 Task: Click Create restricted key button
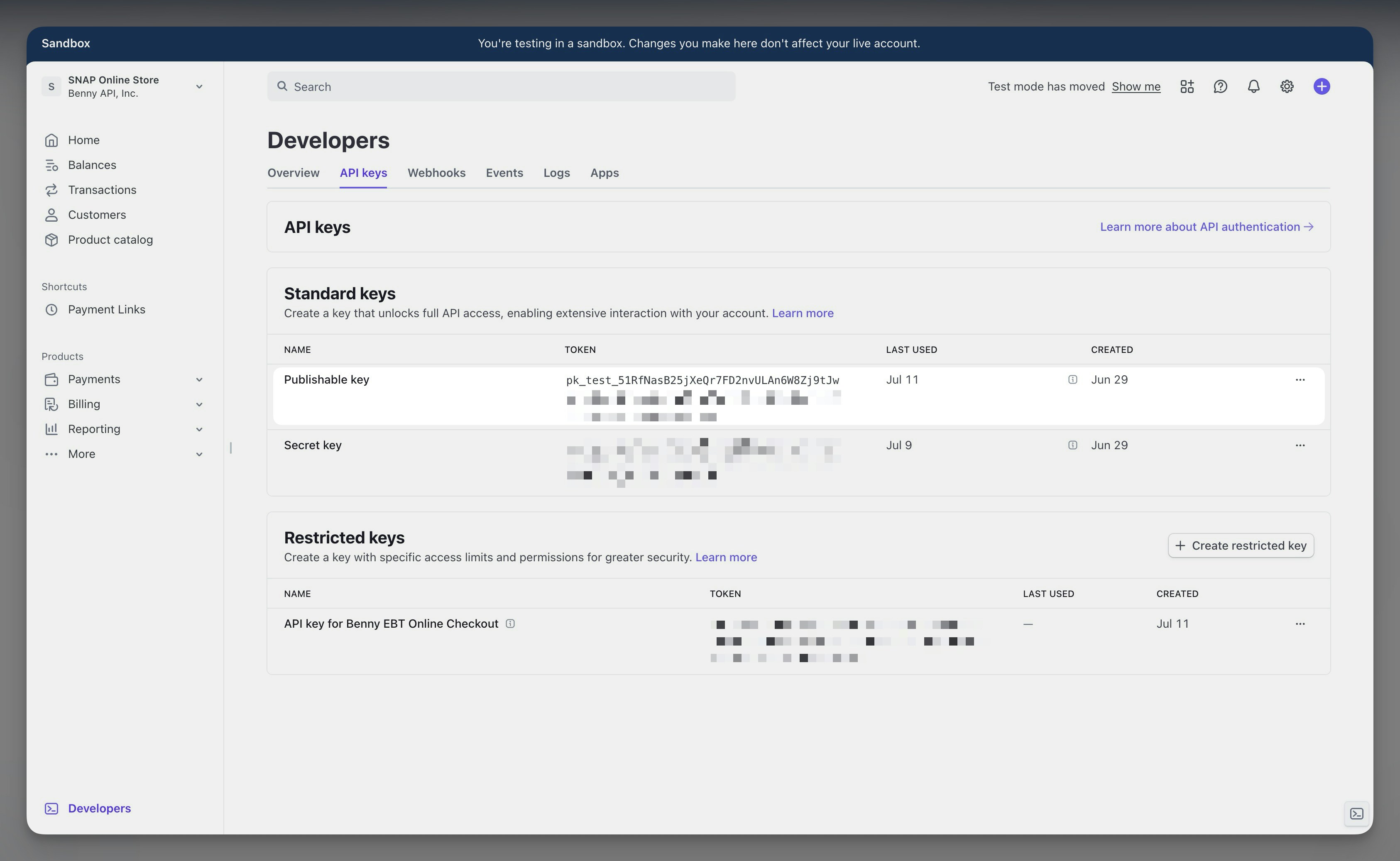pos(1241,545)
